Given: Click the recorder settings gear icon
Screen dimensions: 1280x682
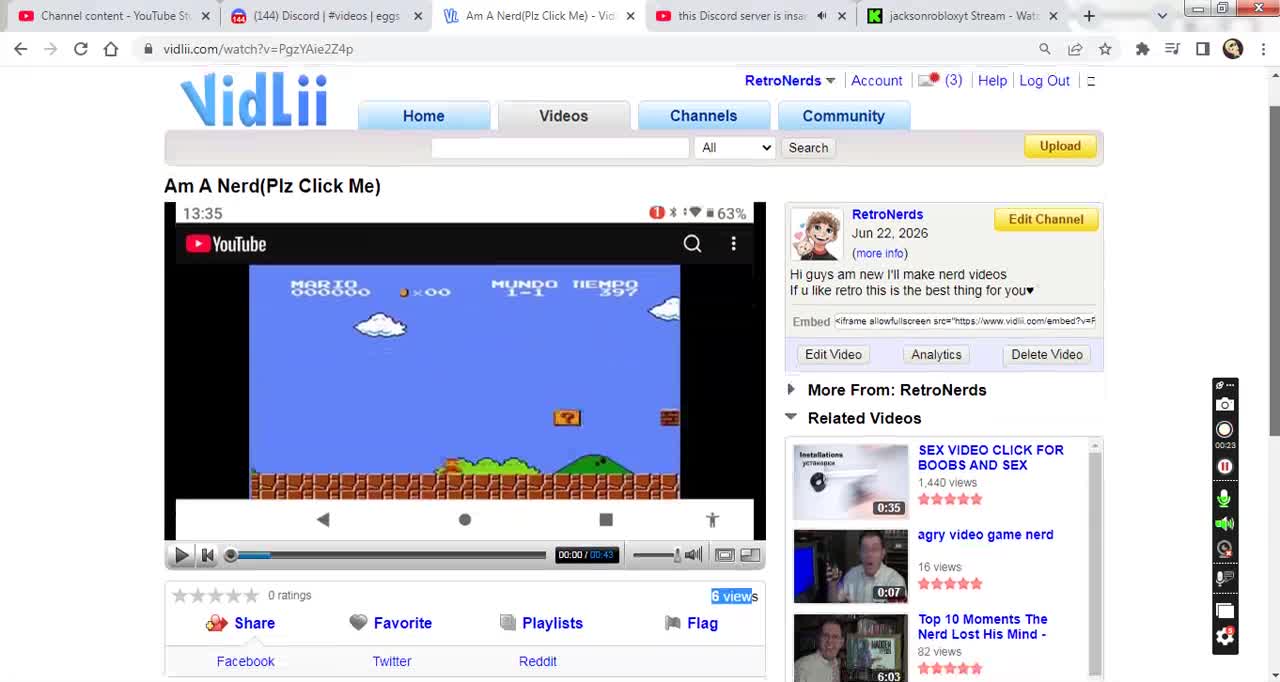Looking at the screenshot, I should [x=1225, y=637].
